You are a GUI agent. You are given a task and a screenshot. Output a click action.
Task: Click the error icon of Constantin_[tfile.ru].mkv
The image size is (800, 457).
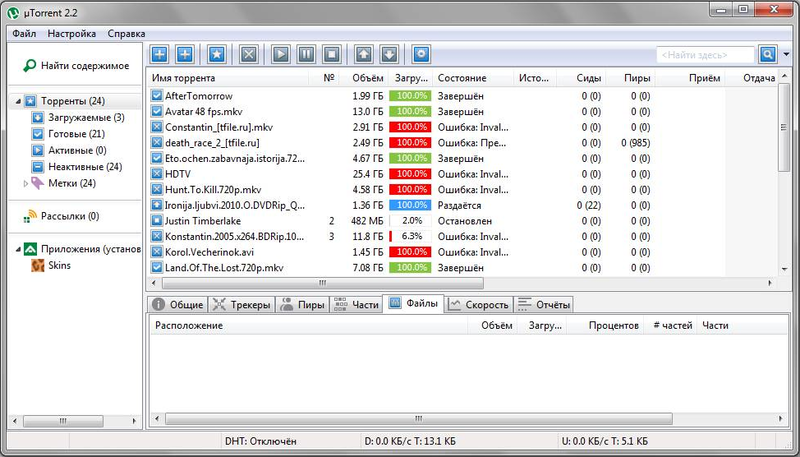(x=157, y=127)
